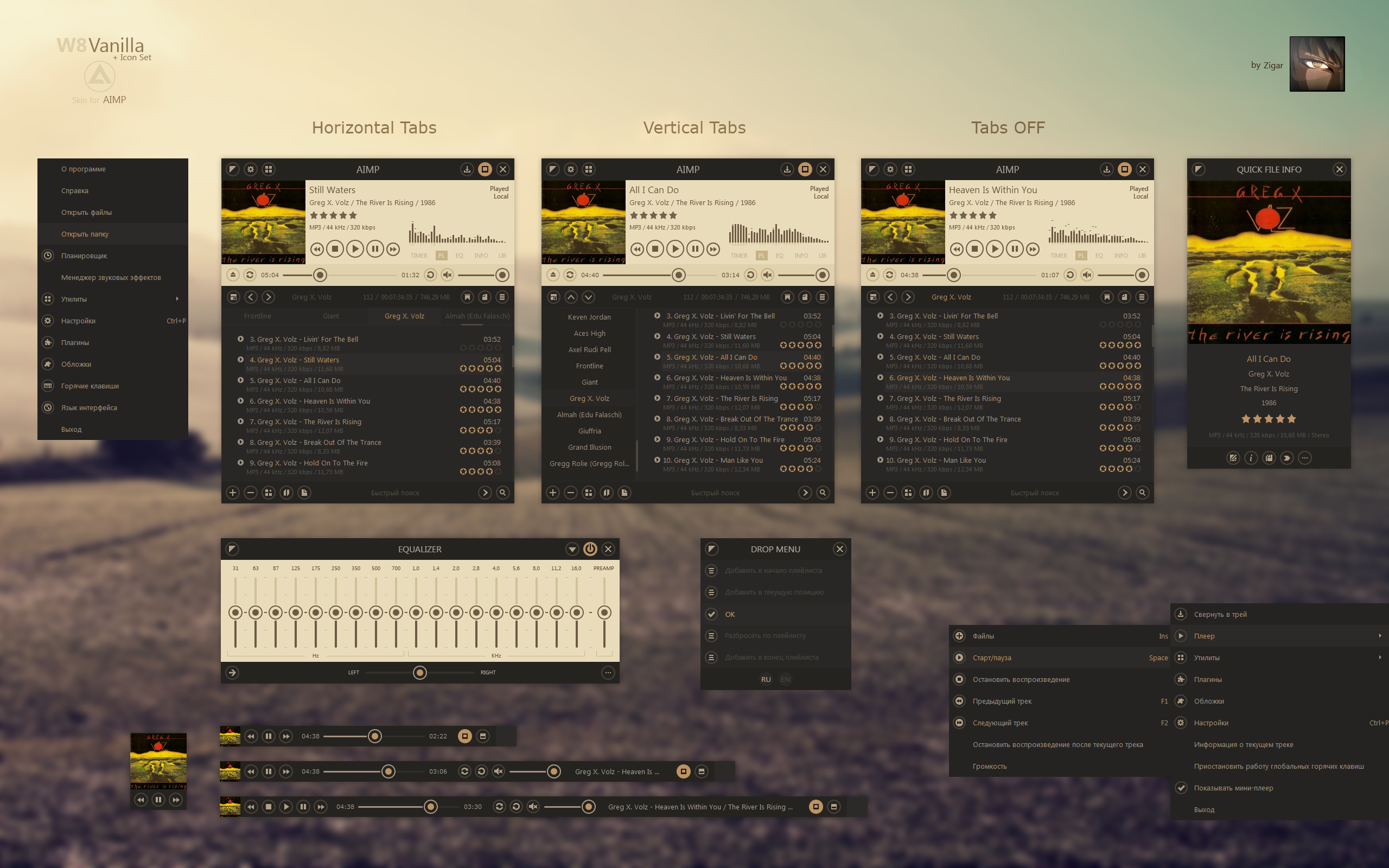Click the Rewind playback control
Image resolution: width=1389 pixels, height=868 pixels.
[x=317, y=249]
